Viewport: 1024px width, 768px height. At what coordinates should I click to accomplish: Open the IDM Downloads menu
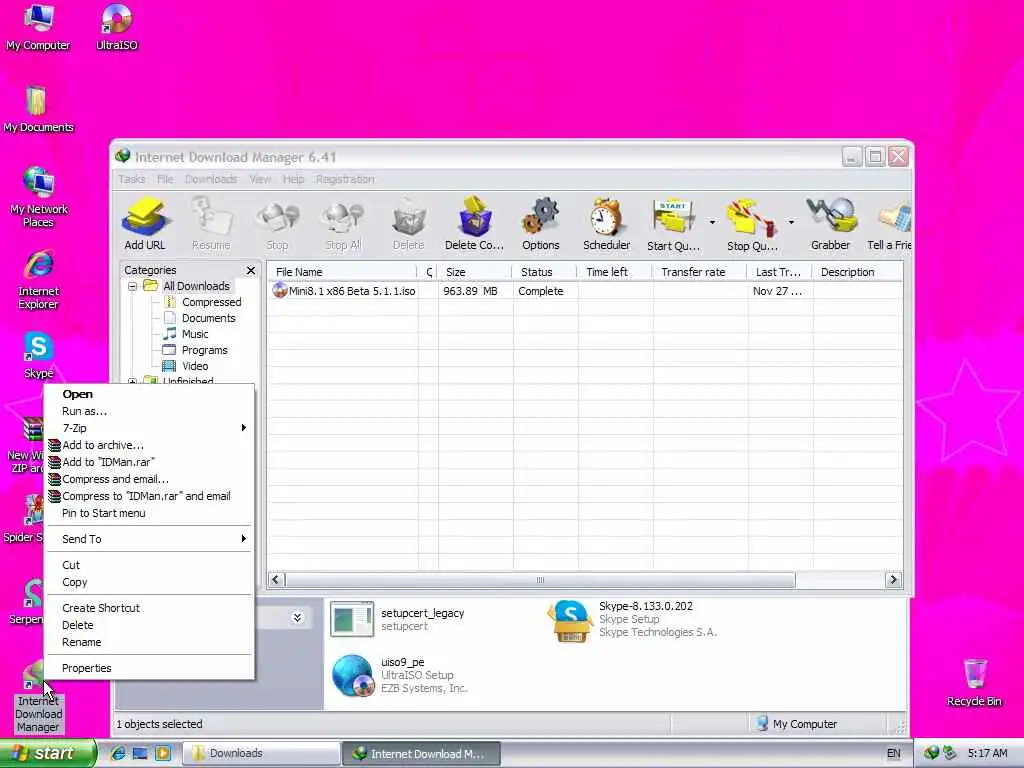click(x=211, y=179)
